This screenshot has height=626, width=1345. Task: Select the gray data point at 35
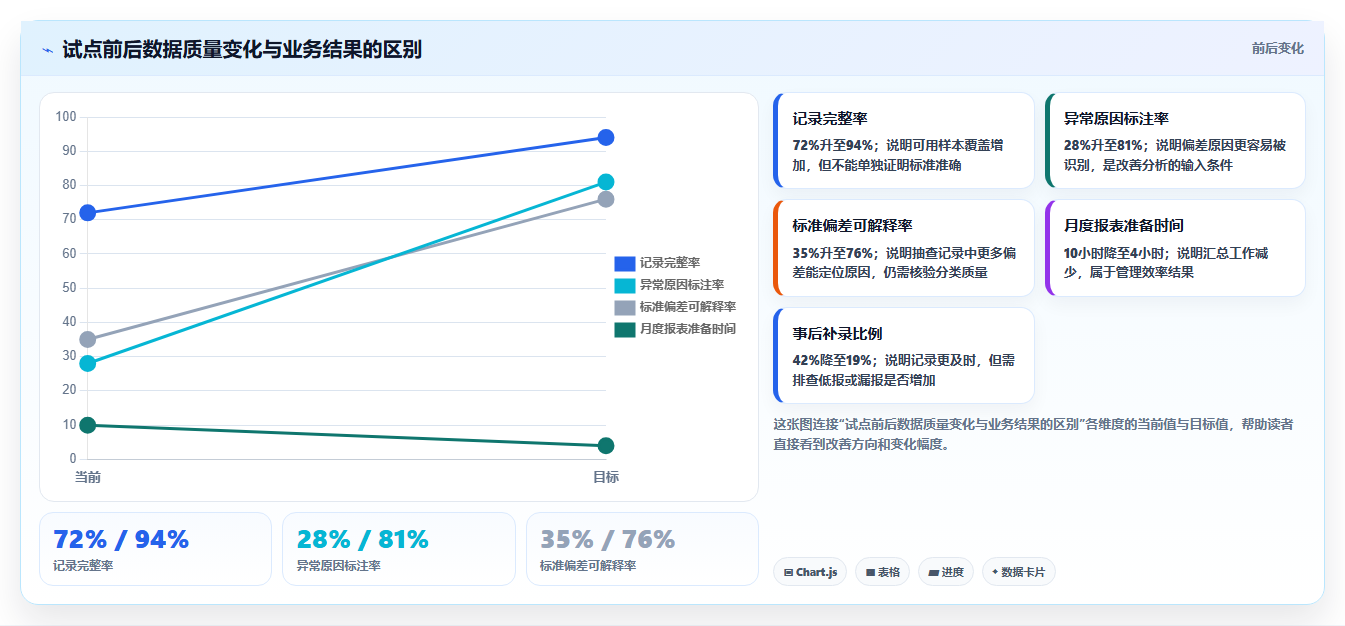[x=88, y=339]
